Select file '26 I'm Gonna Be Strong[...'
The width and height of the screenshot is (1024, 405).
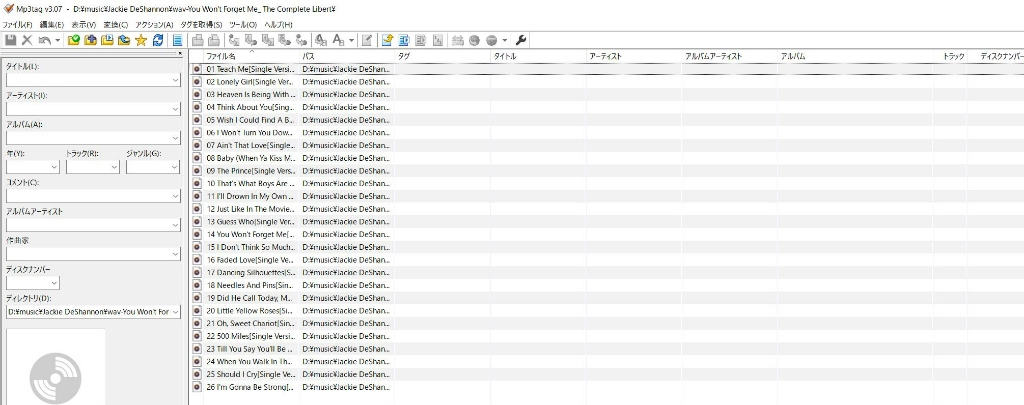pos(251,387)
